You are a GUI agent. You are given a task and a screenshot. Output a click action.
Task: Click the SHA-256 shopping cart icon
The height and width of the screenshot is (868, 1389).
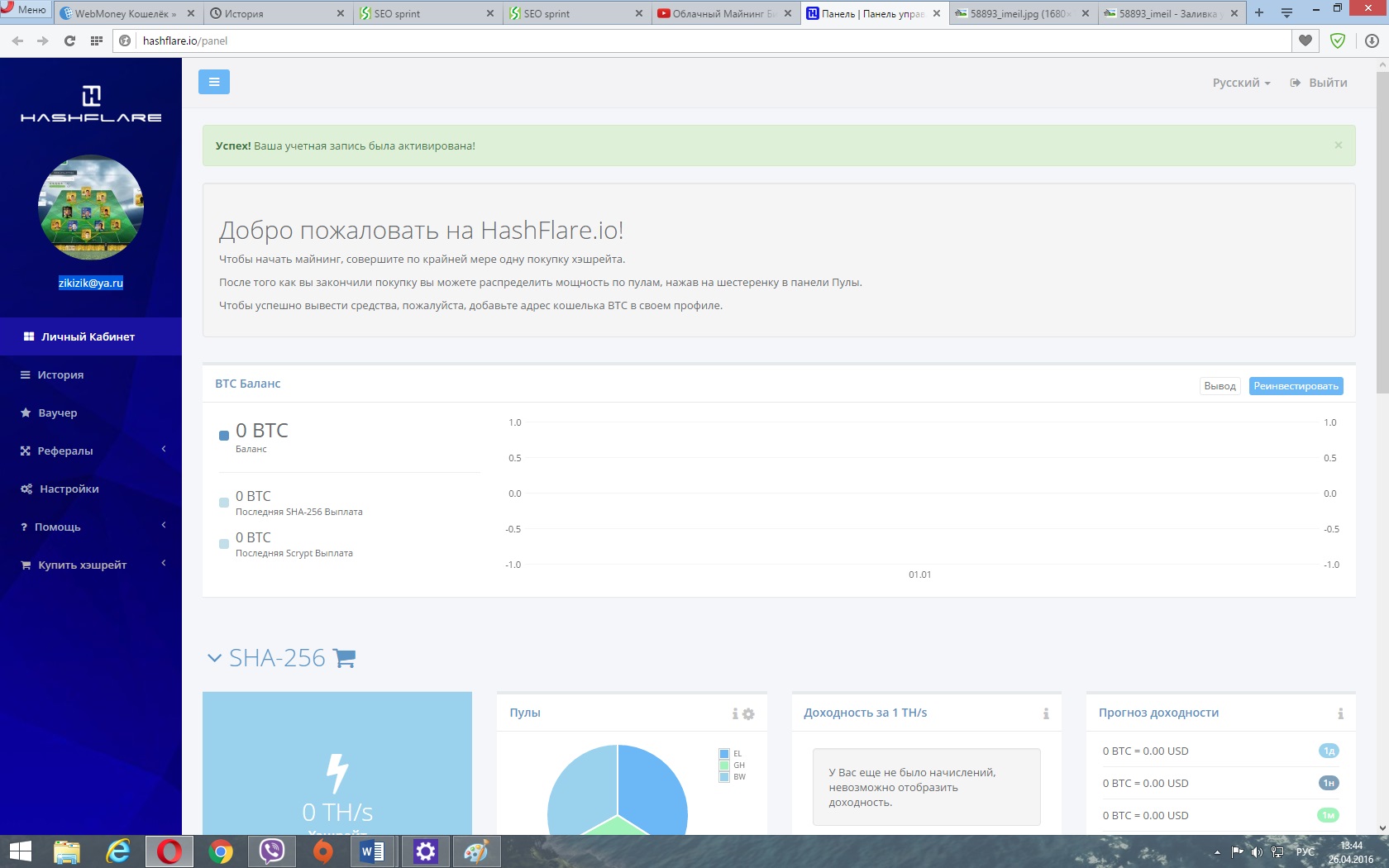coord(344,658)
